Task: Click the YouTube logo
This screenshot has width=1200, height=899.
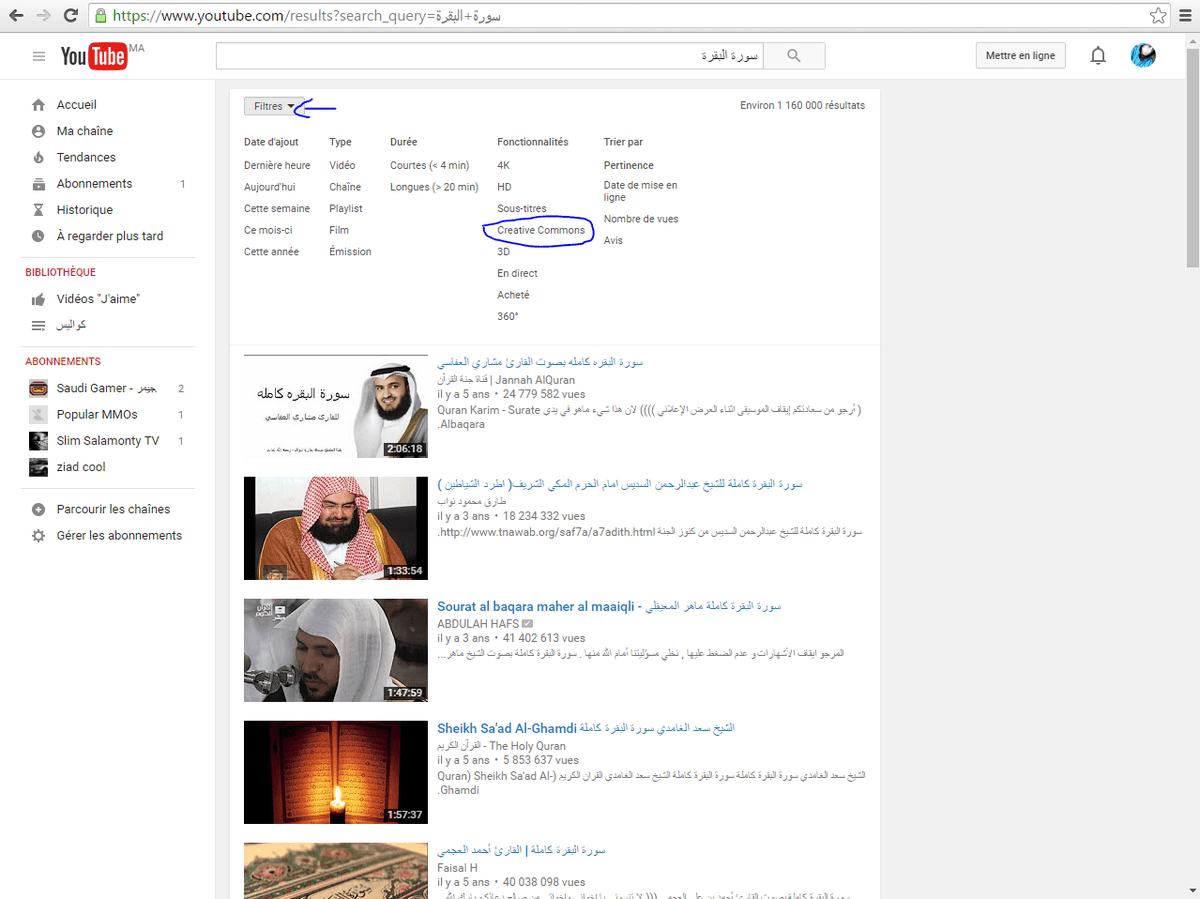Action: point(94,57)
